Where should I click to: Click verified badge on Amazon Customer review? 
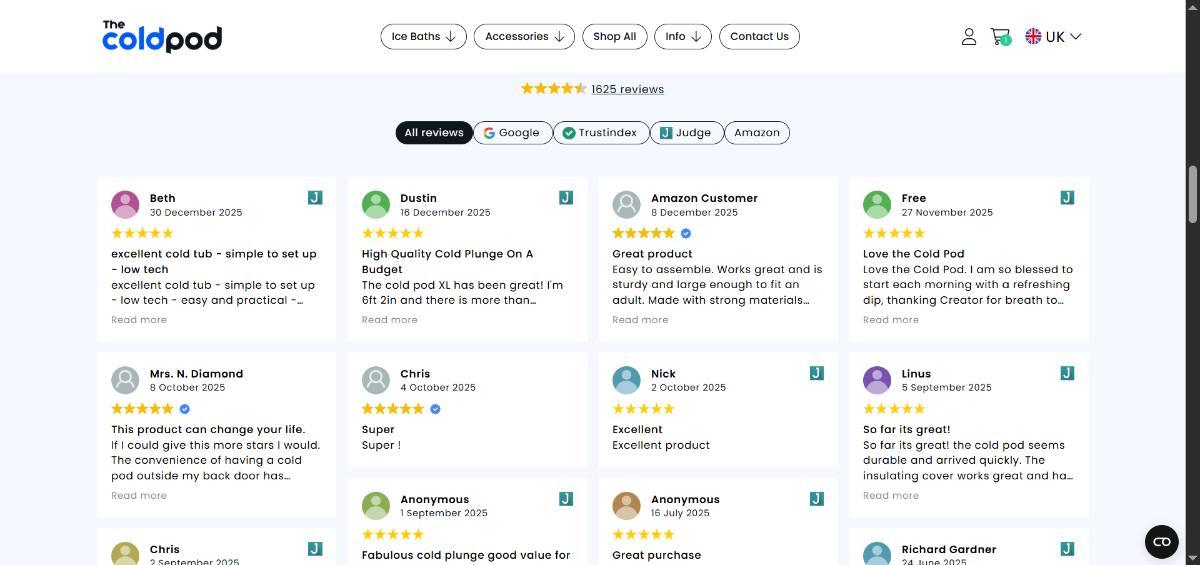[686, 233]
